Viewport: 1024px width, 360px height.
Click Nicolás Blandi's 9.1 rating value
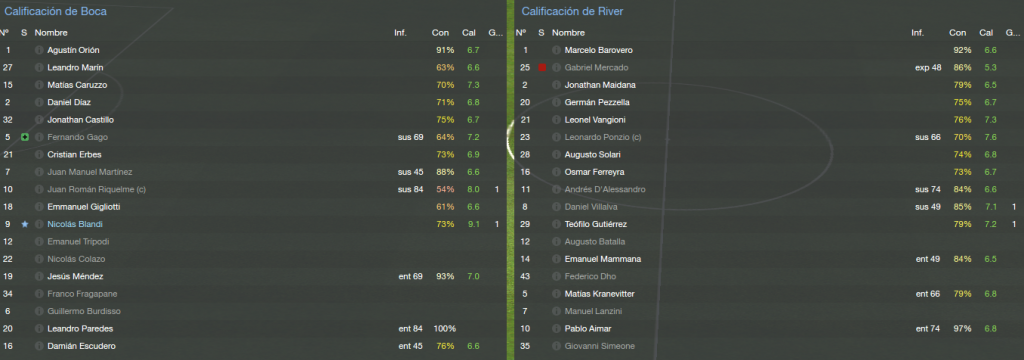(x=473, y=224)
